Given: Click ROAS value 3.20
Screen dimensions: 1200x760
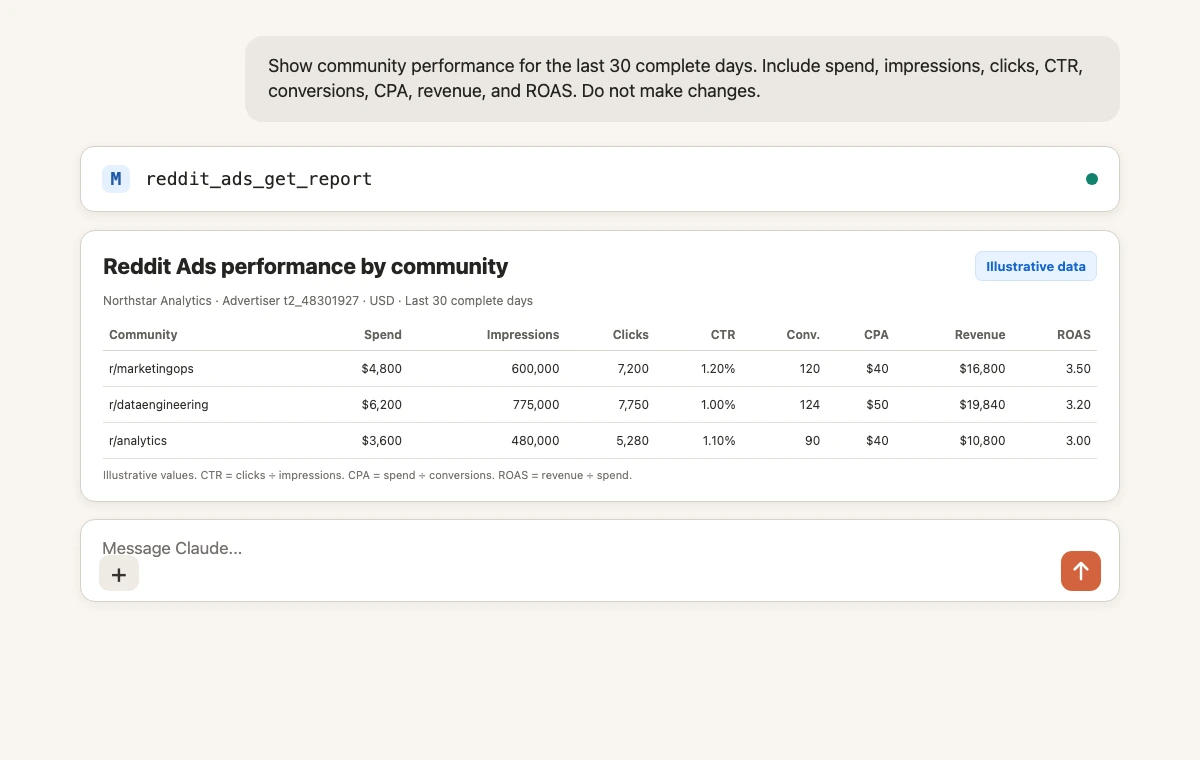Looking at the screenshot, I should [x=1078, y=405].
